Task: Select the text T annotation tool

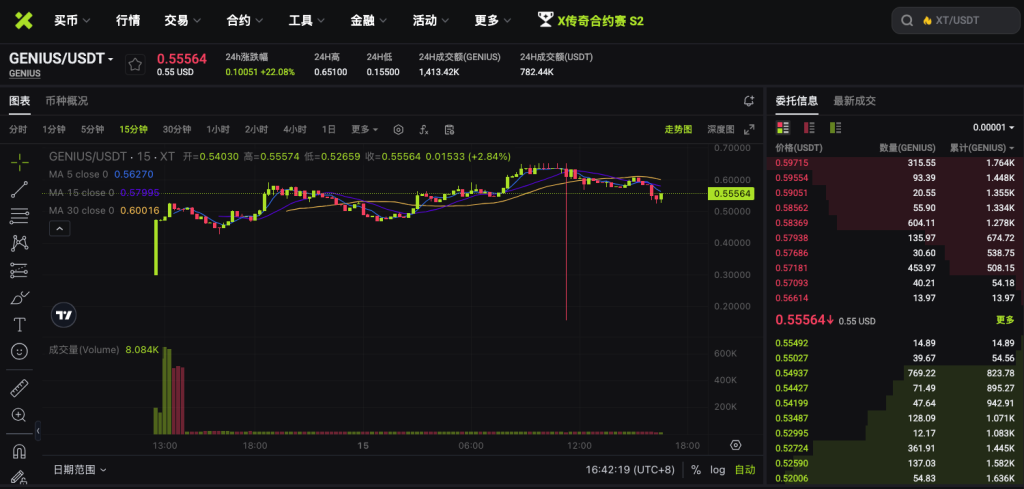Action: 20,324
